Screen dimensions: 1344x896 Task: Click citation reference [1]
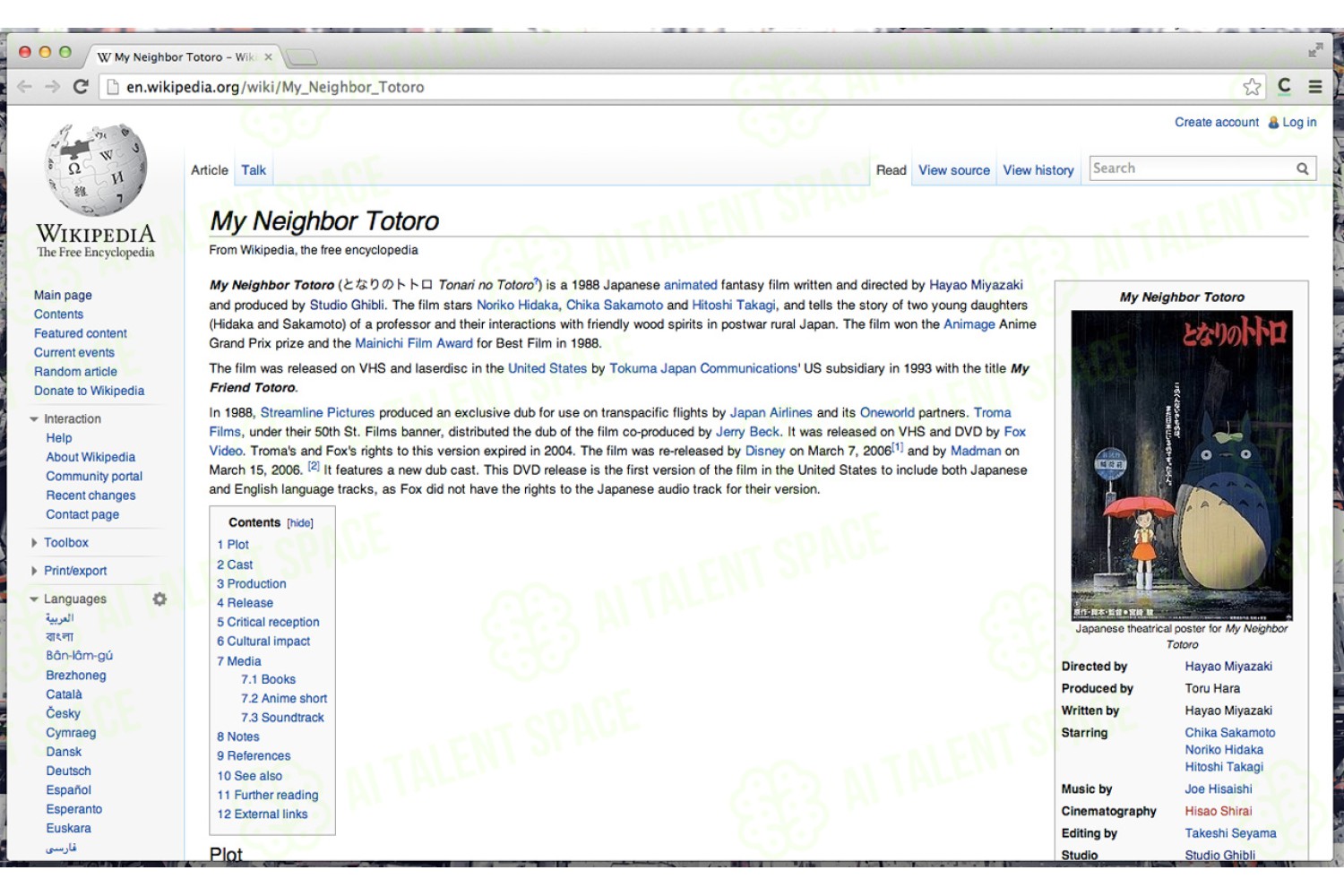(898, 447)
